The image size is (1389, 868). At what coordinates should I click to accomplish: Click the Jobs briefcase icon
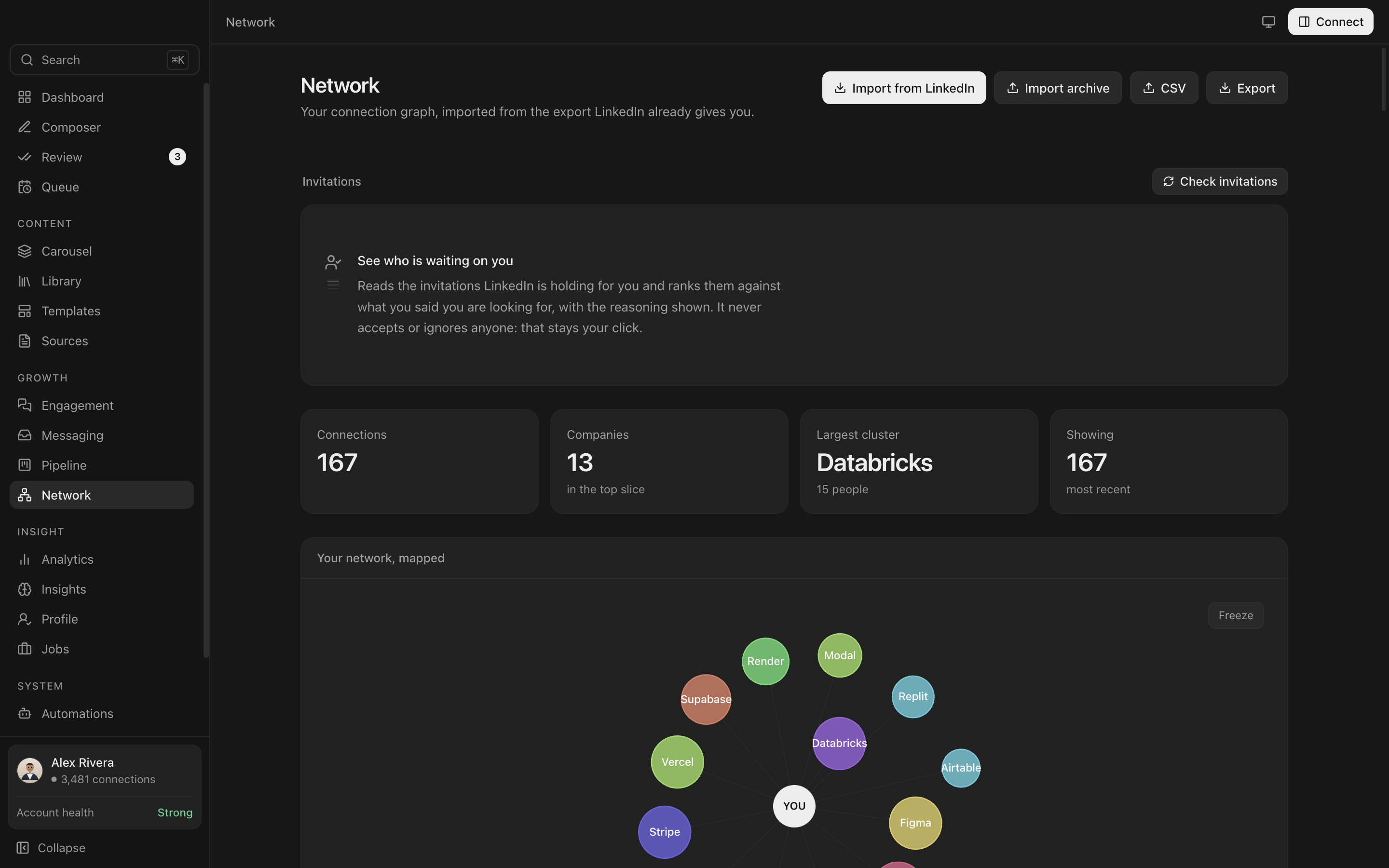click(x=24, y=649)
